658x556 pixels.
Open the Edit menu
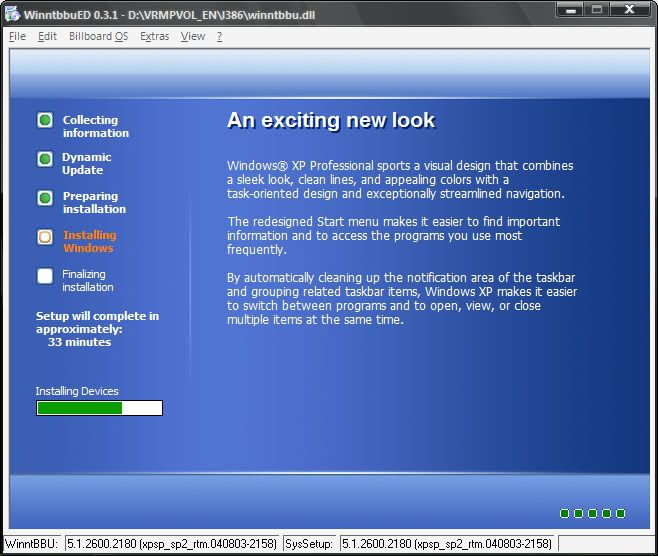[x=47, y=36]
